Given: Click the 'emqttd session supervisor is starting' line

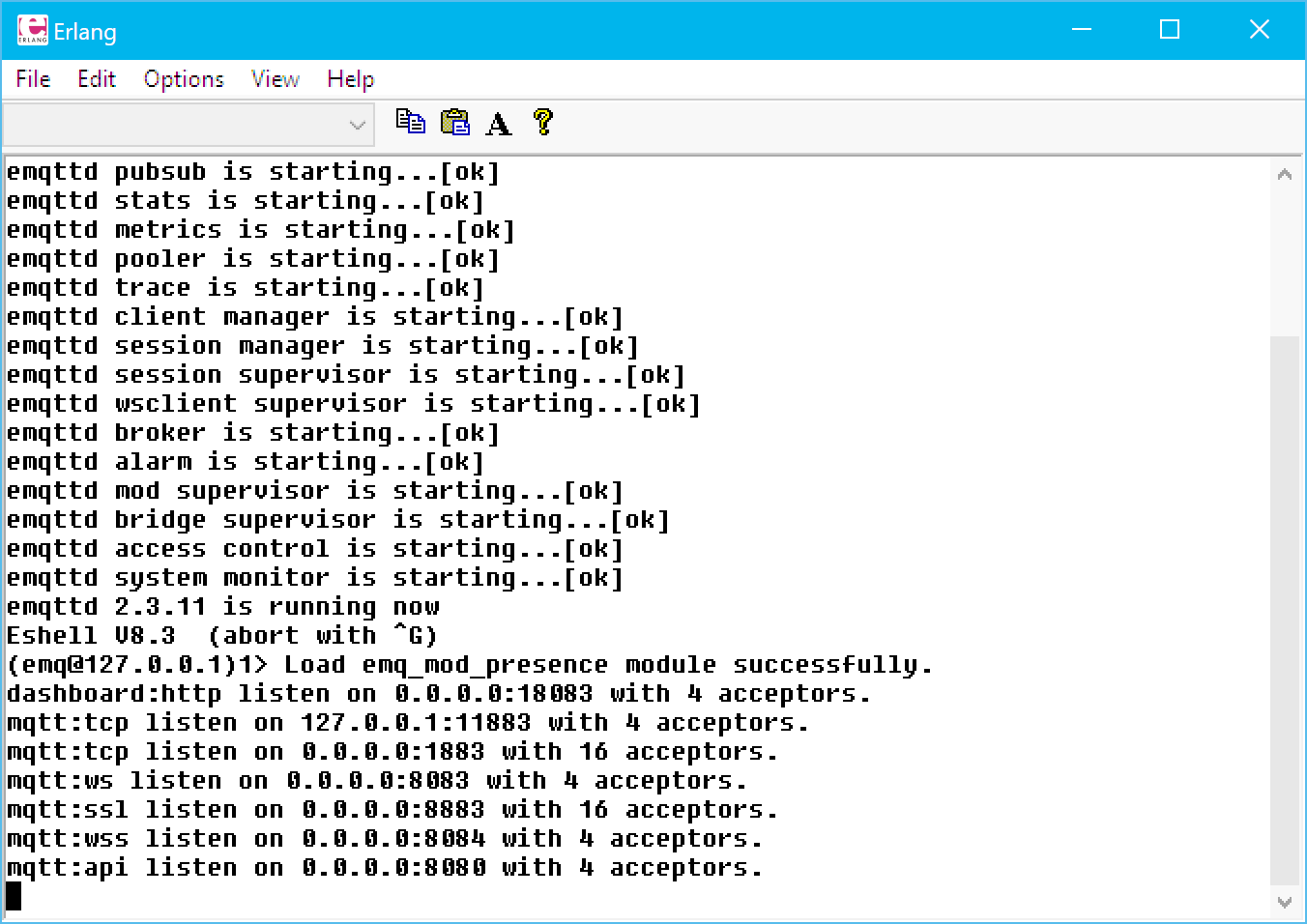Looking at the screenshot, I should (x=346, y=375).
